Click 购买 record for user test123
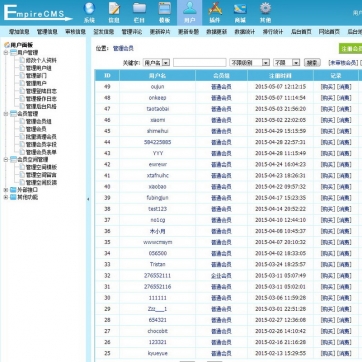Viewport: 362px width, 362px height. pyautogui.click(x=327, y=209)
